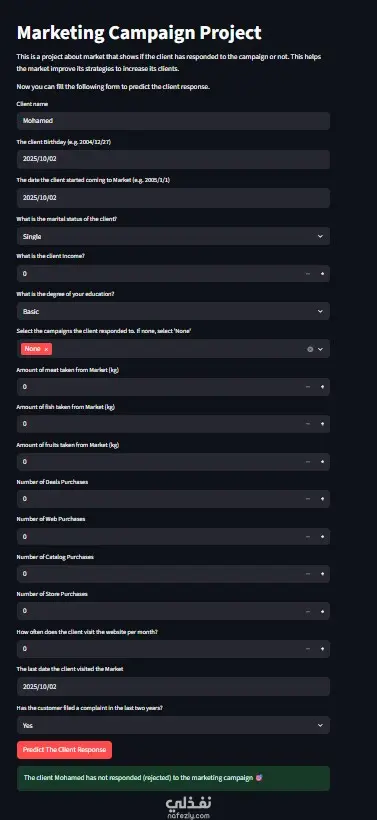Decrease amount of fish with minus
Screen dimensions: 377x820
pos(307,424)
